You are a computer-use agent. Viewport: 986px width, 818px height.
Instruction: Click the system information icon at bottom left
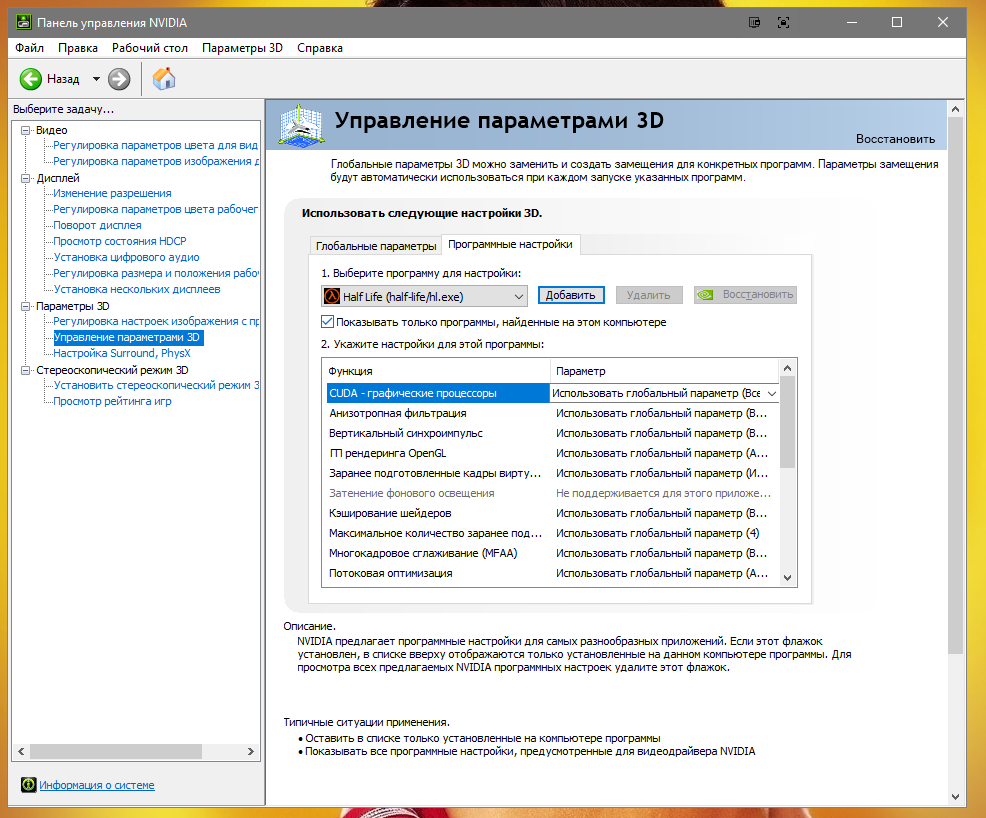[28, 785]
